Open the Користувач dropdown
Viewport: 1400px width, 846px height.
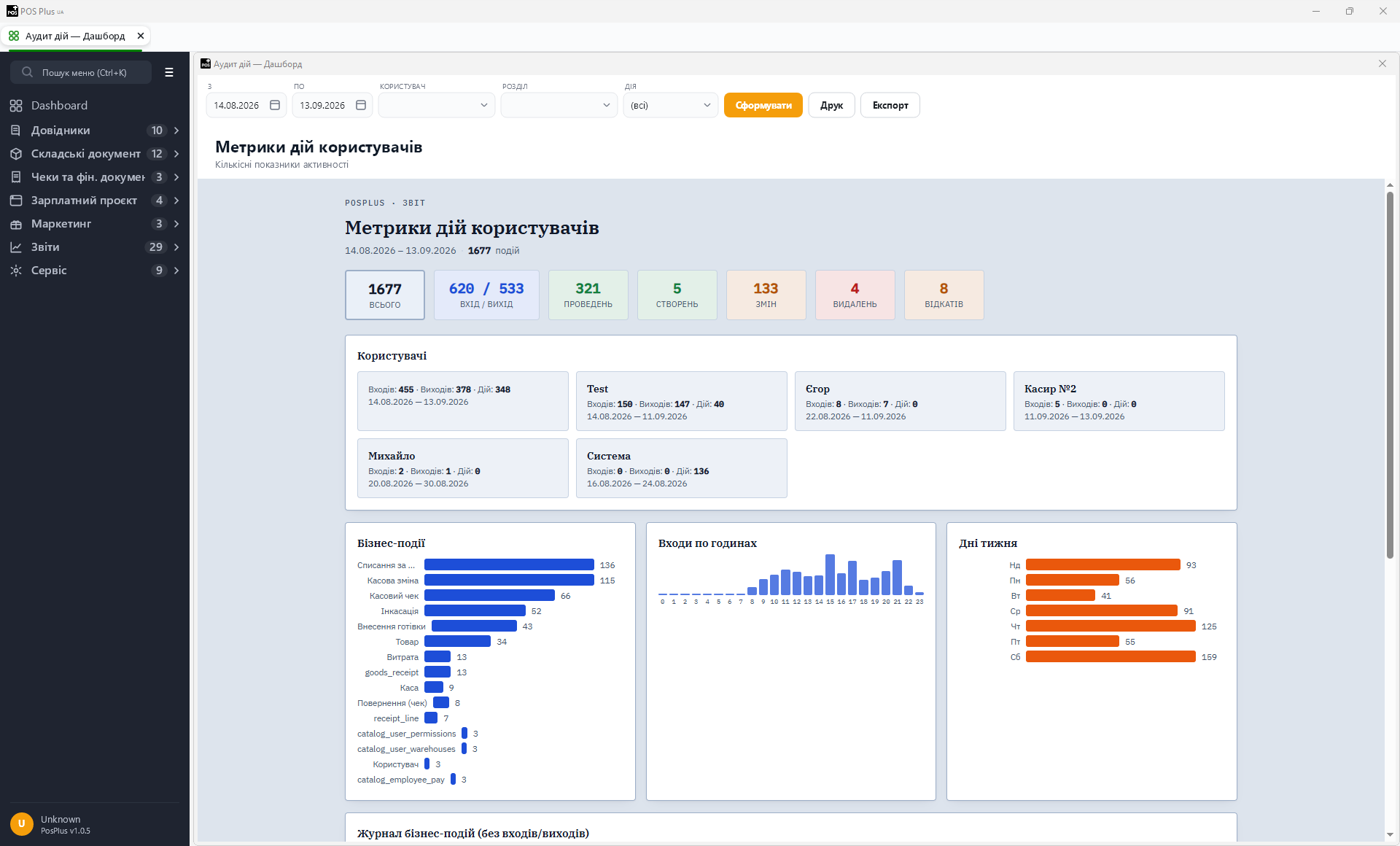tap(437, 105)
